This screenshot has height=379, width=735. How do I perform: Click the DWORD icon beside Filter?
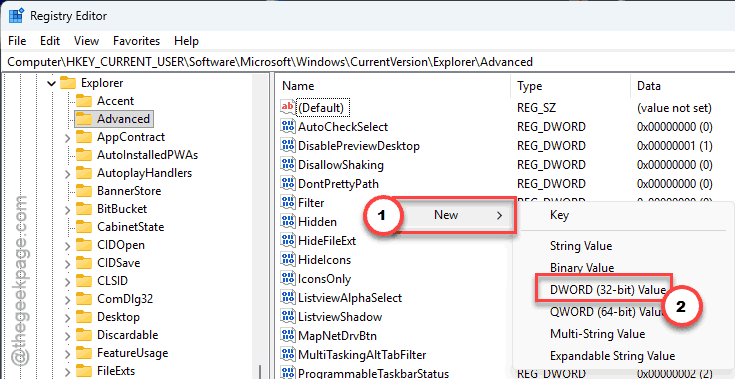point(287,202)
